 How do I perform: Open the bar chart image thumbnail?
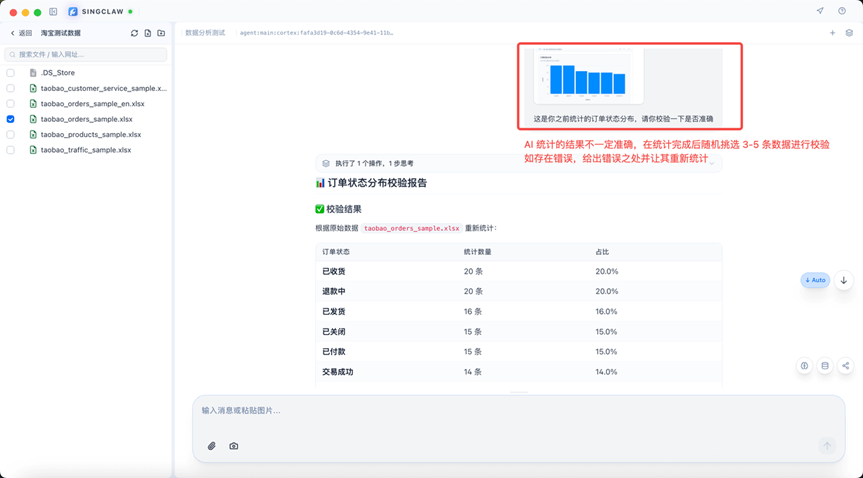pyautogui.click(x=588, y=75)
